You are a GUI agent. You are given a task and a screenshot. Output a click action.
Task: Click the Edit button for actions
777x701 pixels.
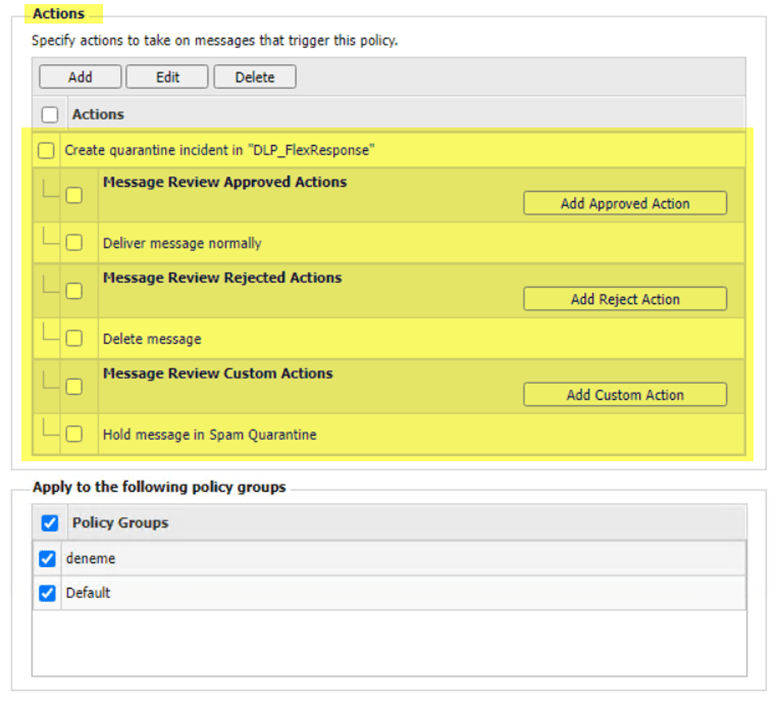coord(167,77)
